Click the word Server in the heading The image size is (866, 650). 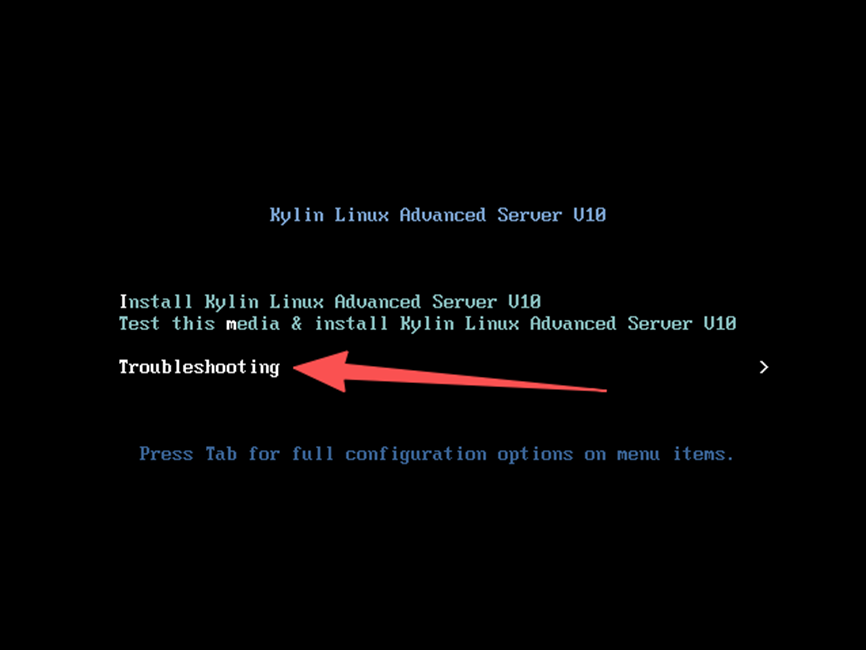coord(530,215)
